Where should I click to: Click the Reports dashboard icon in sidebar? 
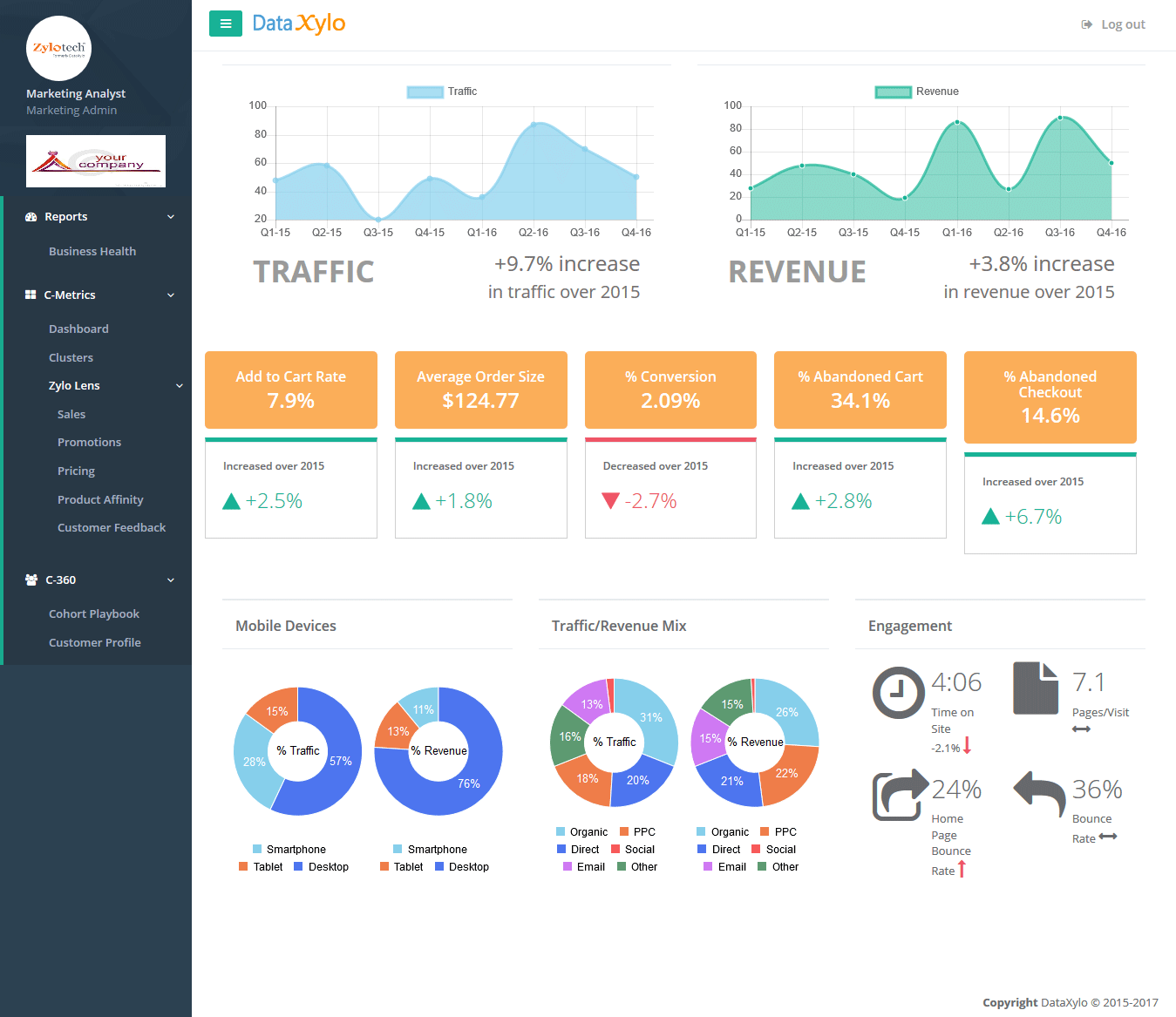[31, 217]
